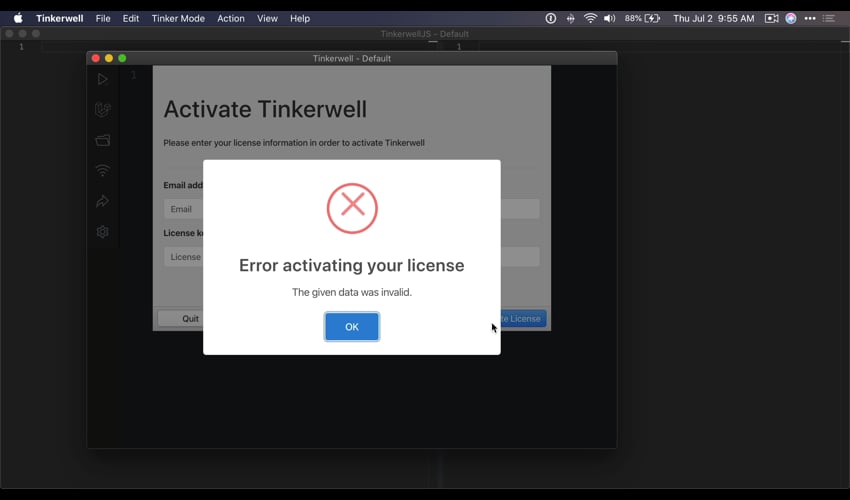Click the 'Tinkerwell - Default' window title
The height and width of the screenshot is (500, 850).
tap(352, 58)
